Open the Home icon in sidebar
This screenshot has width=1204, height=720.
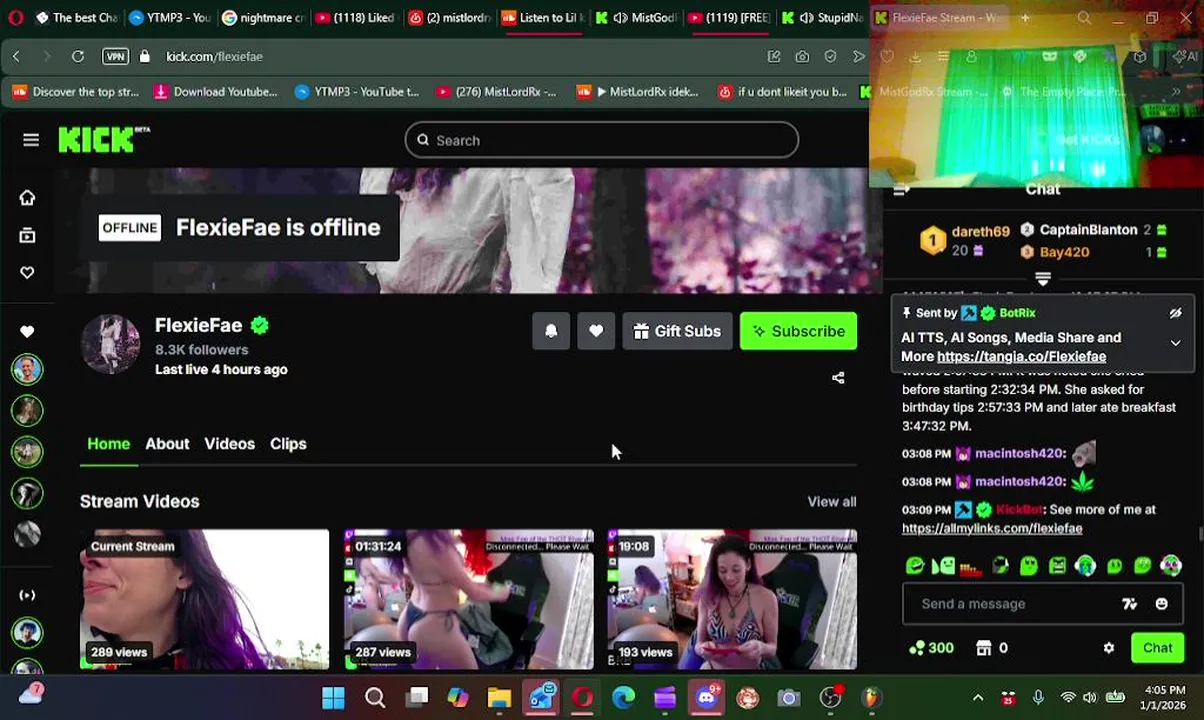(x=27, y=197)
